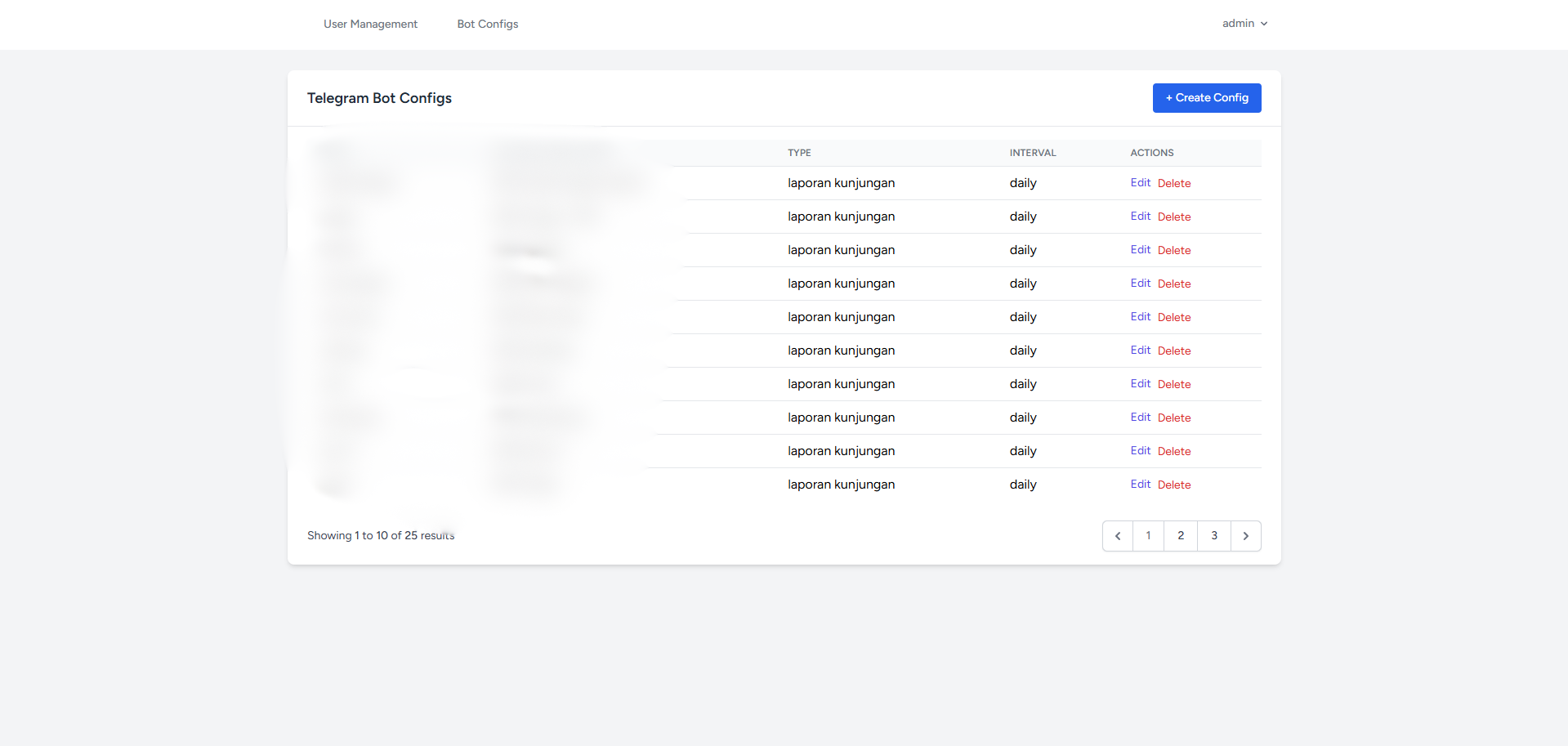Open the User Management menu item
This screenshot has width=1568, height=746.
[370, 25]
